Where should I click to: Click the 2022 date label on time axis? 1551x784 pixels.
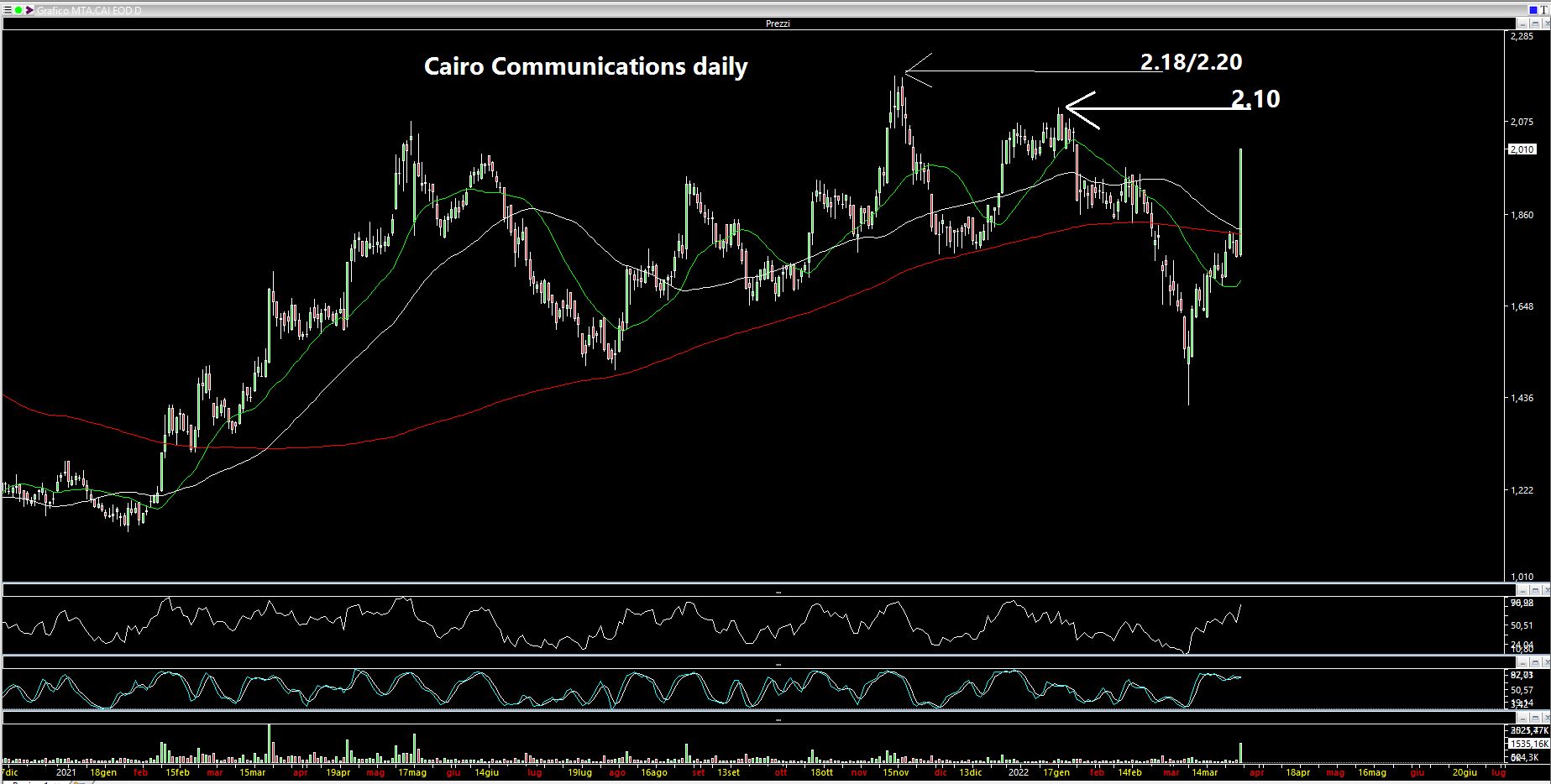click(x=1019, y=772)
